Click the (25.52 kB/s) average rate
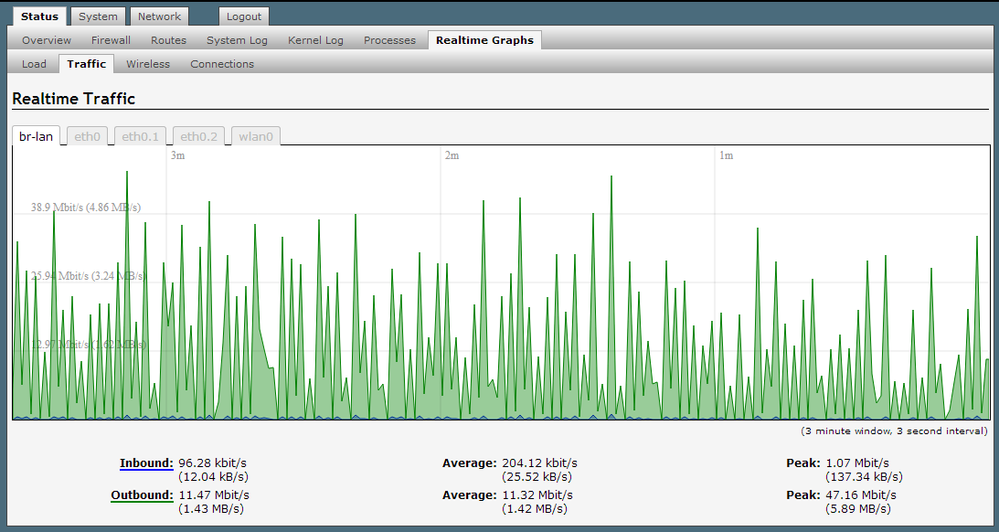Image resolution: width=999 pixels, height=532 pixels. click(537, 477)
